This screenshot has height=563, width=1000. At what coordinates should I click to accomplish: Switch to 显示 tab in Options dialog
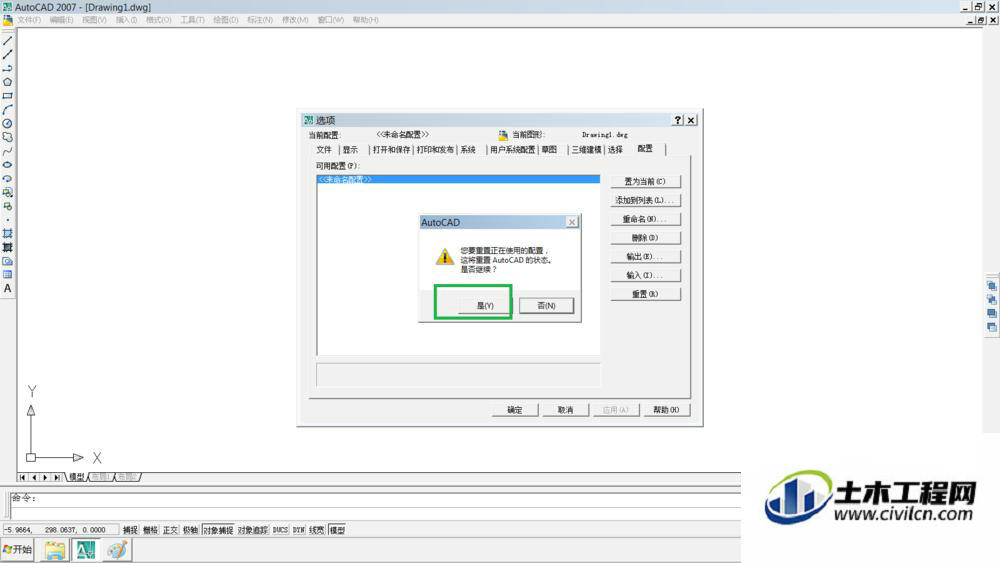pyautogui.click(x=350, y=150)
